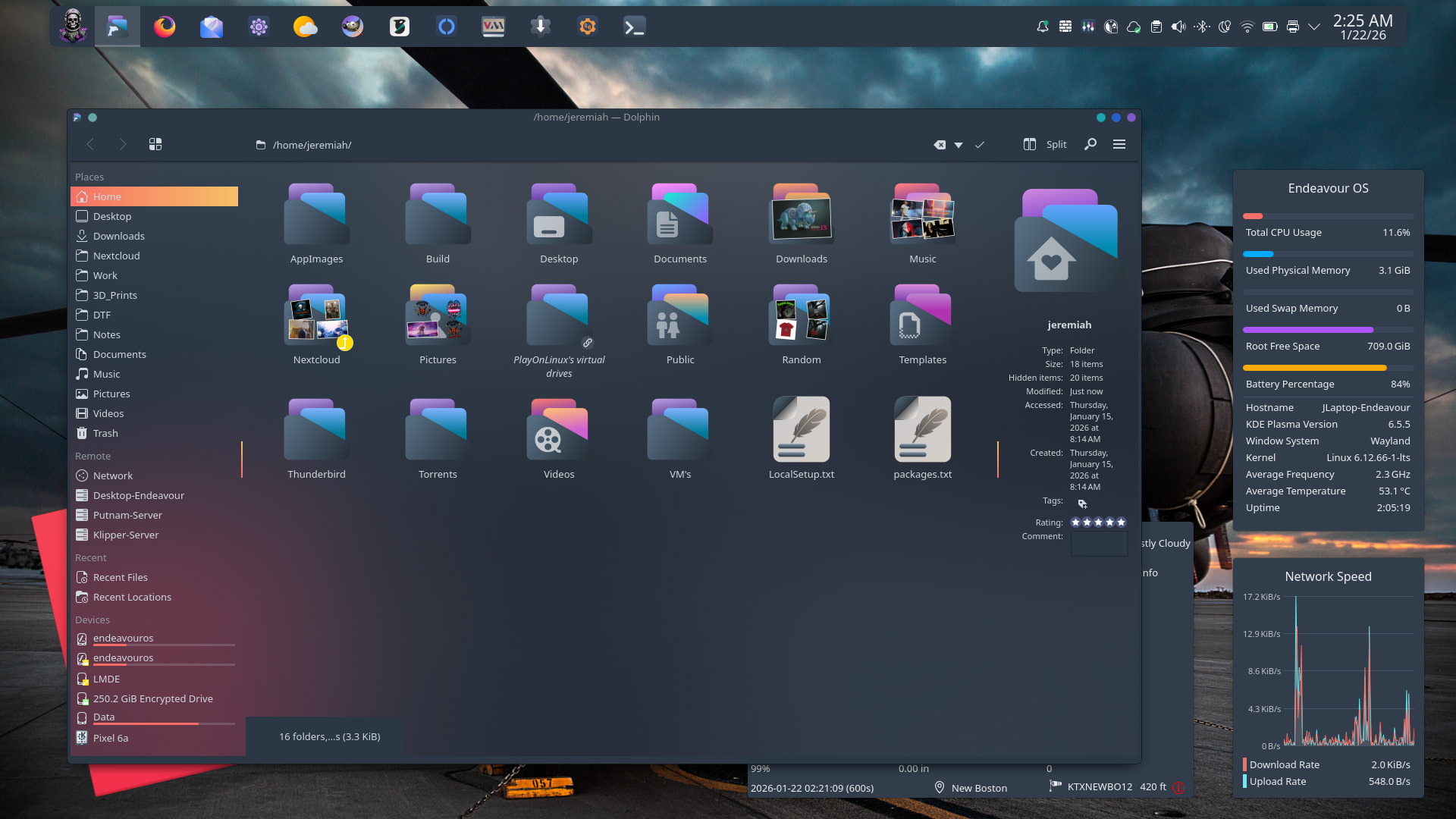Click the Comment input field
Screen dimensions: 1456x819
tap(1099, 544)
